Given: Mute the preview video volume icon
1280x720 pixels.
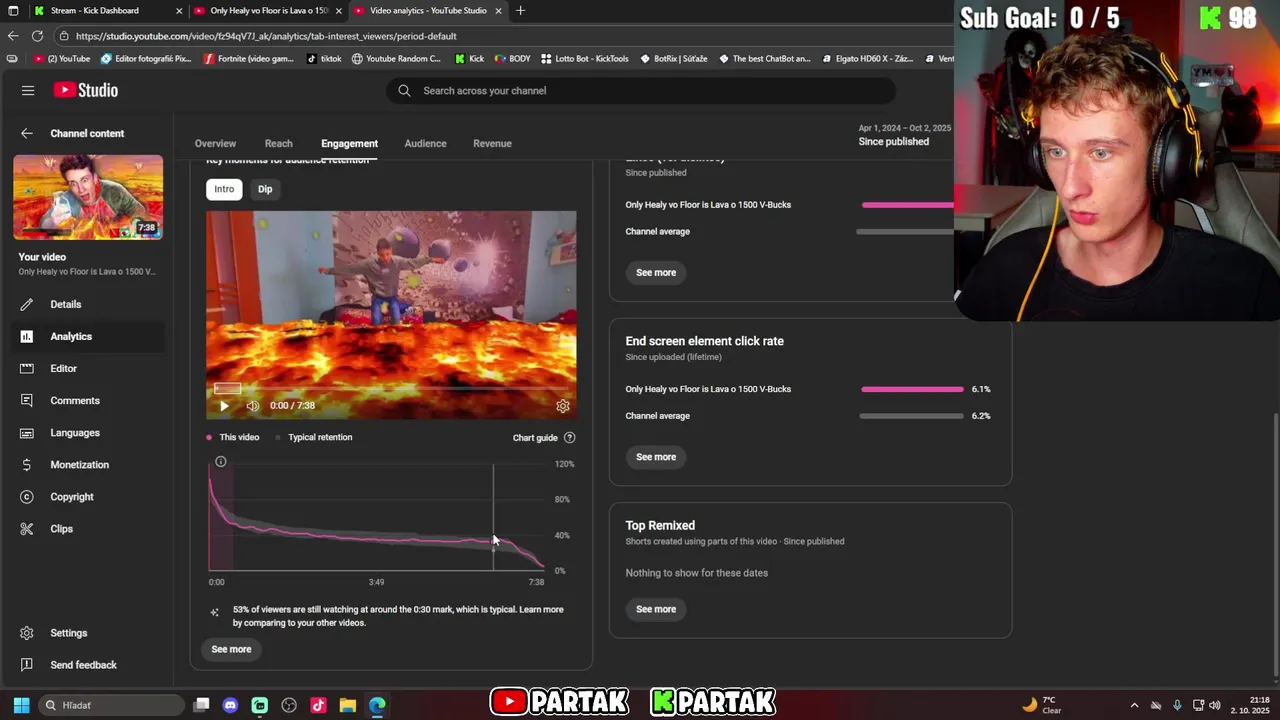Looking at the screenshot, I should [x=252, y=406].
